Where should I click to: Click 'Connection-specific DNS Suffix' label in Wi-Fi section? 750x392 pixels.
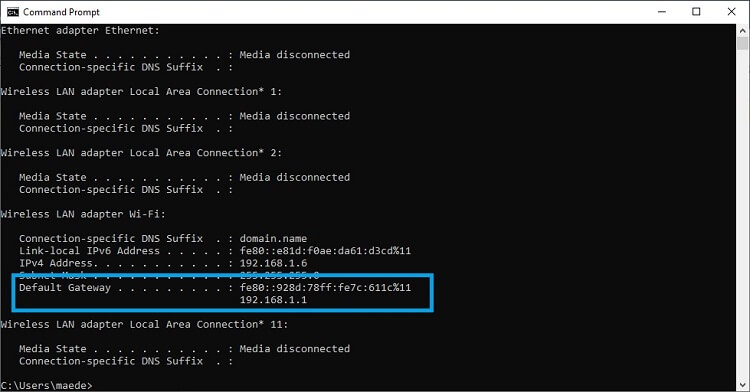(111, 239)
